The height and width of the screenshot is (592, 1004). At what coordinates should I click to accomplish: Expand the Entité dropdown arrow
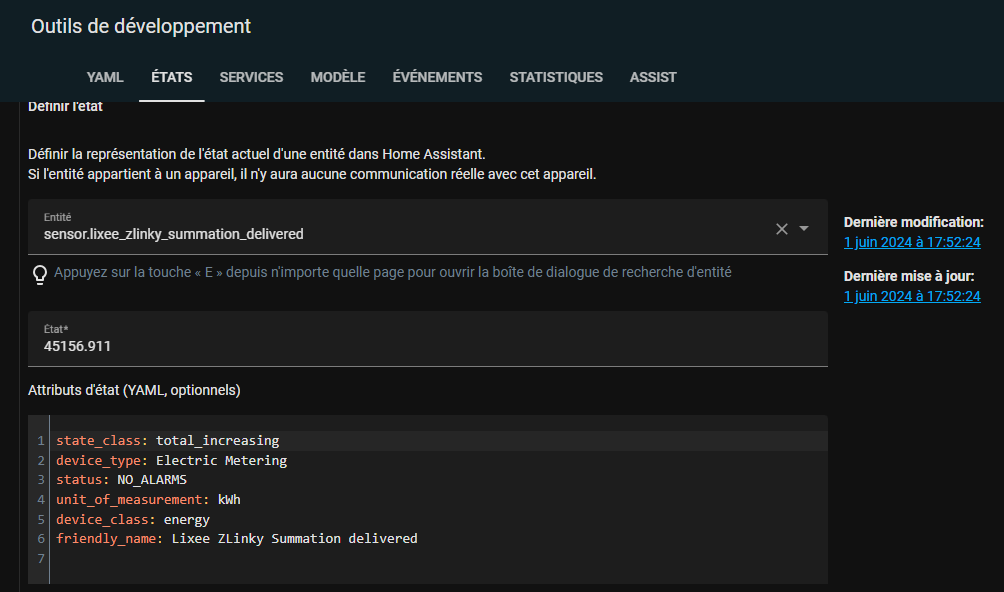pos(804,228)
